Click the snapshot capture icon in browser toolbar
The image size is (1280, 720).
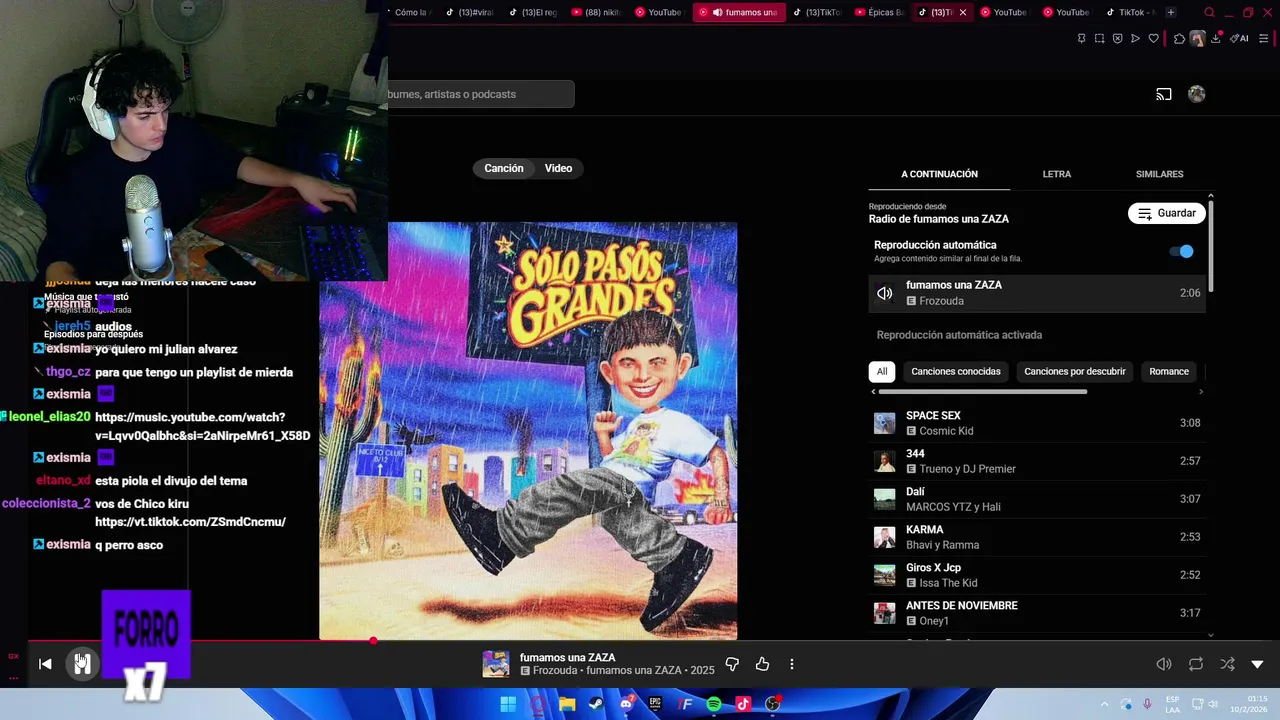coord(1099,38)
